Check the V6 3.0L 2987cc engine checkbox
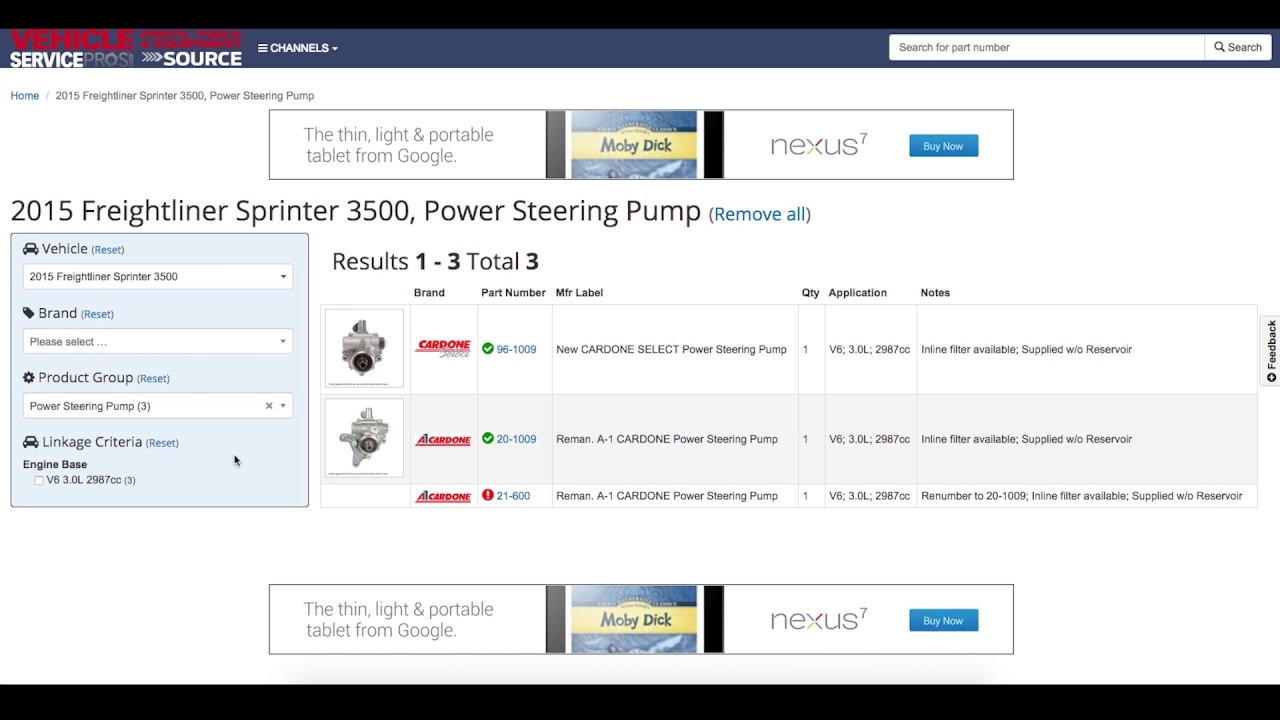The image size is (1280, 720). (x=39, y=481)
